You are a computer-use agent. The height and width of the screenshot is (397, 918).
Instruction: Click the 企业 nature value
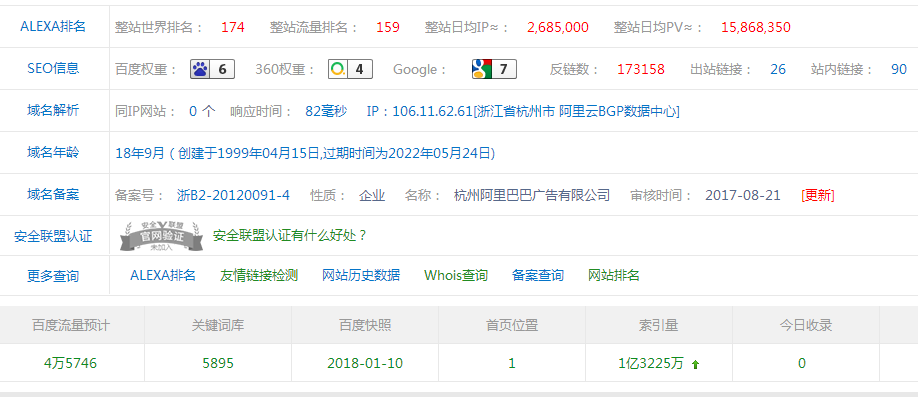coord(372,195)
